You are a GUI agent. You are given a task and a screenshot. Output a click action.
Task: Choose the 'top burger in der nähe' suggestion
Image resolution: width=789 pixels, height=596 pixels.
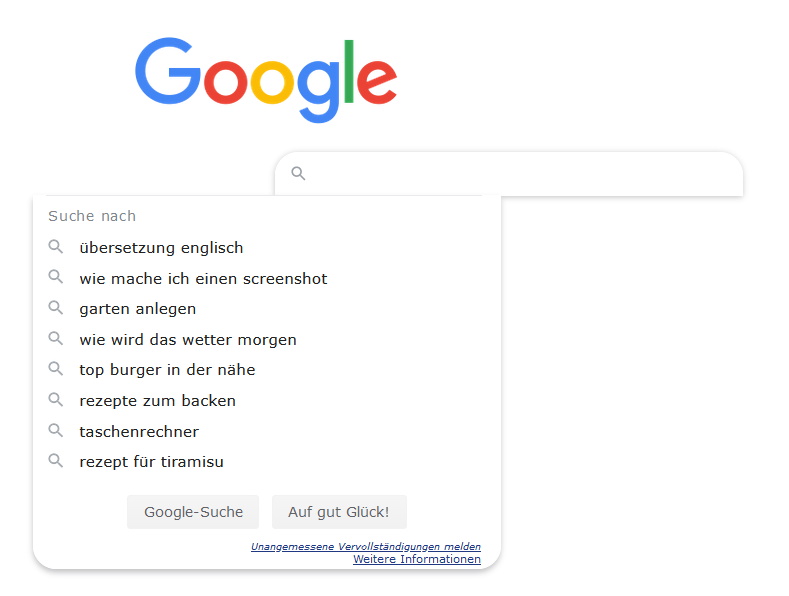(167, 370)
